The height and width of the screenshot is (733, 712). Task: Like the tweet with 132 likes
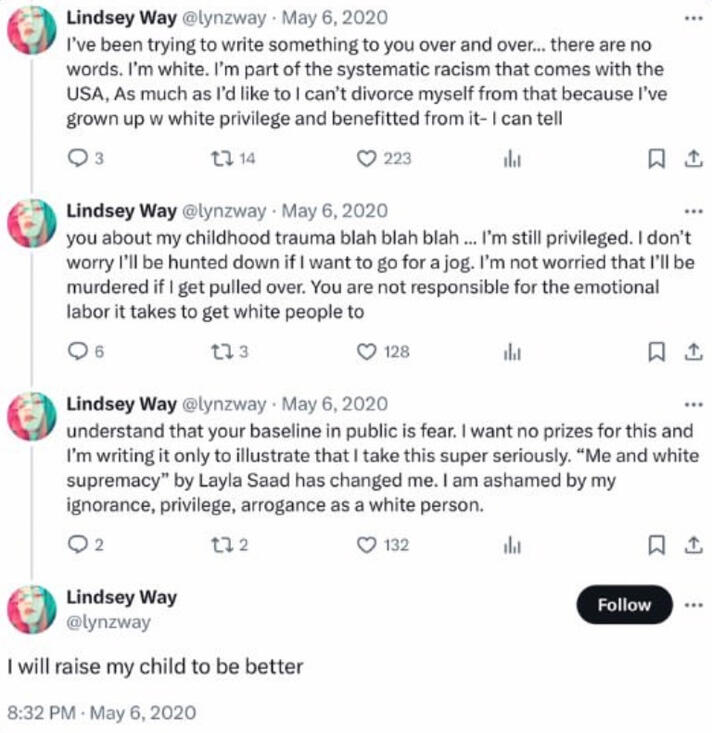367,545
